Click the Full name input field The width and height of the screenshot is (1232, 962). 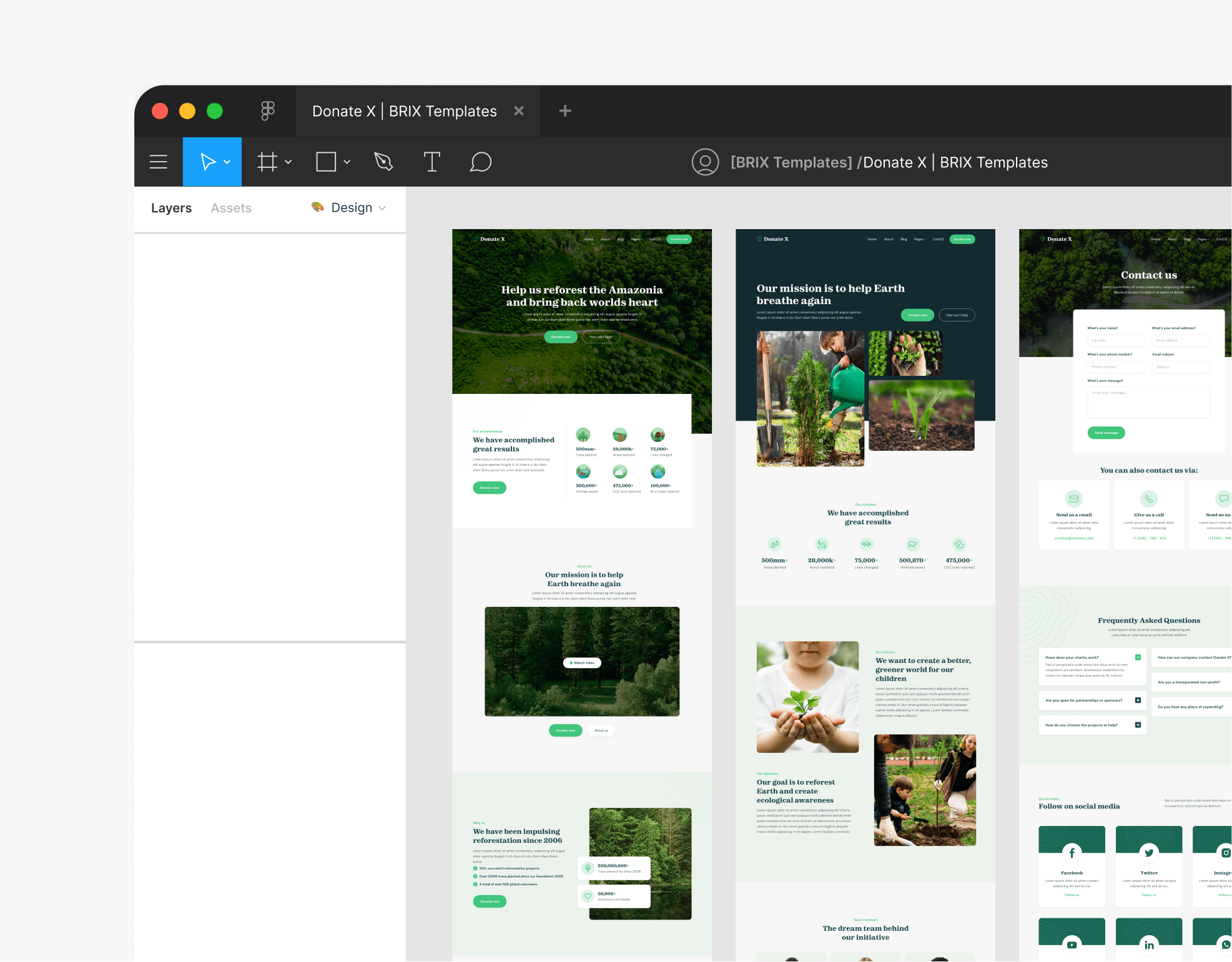point(1116,341)
